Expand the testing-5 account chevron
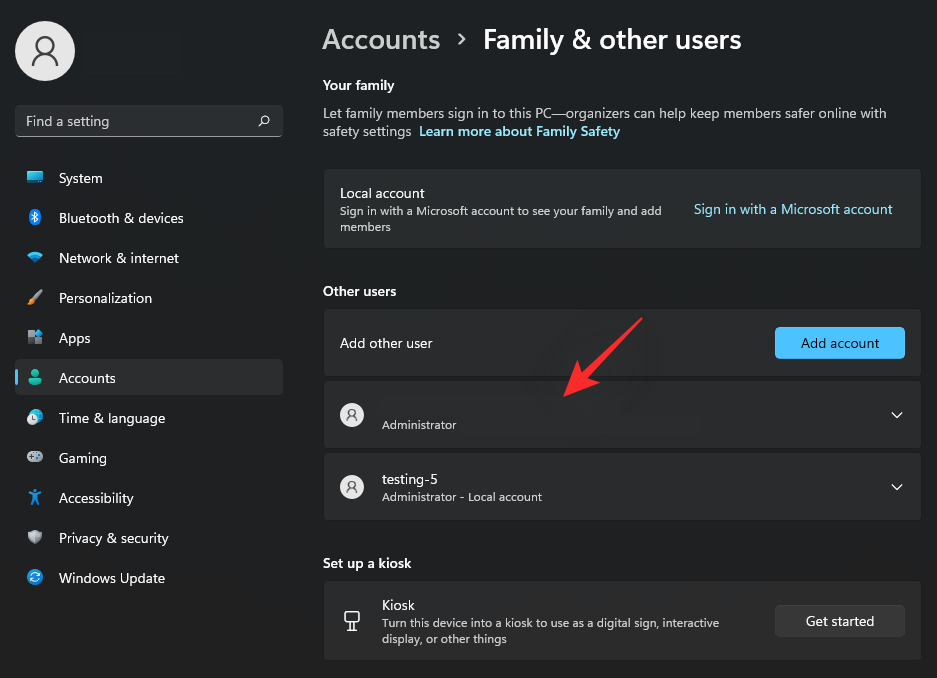 click(896, 487)
